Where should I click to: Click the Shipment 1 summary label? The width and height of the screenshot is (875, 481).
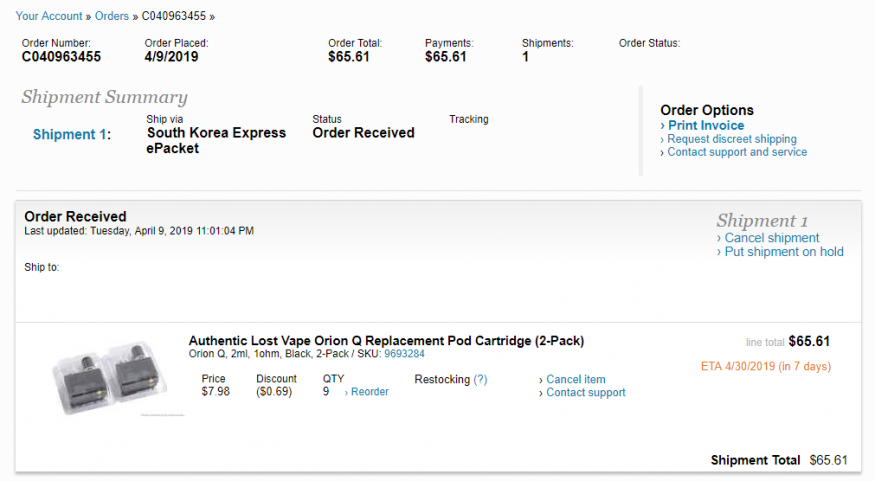tap(72, 134)
